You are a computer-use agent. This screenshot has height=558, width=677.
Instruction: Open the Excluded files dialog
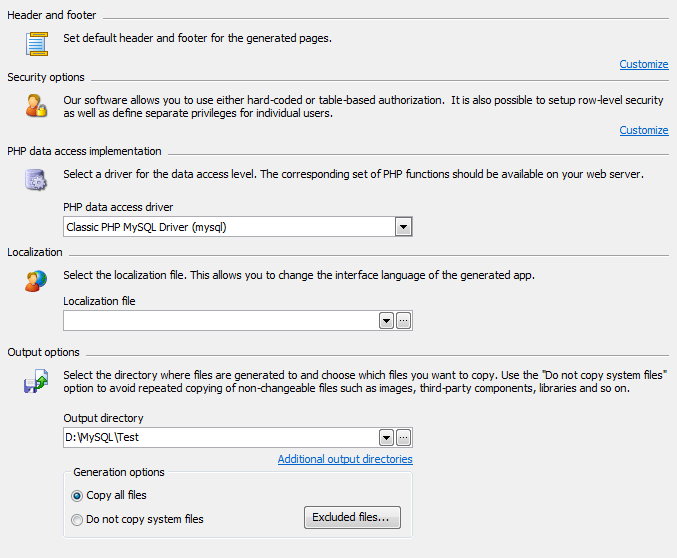click(x=352, y=517)
